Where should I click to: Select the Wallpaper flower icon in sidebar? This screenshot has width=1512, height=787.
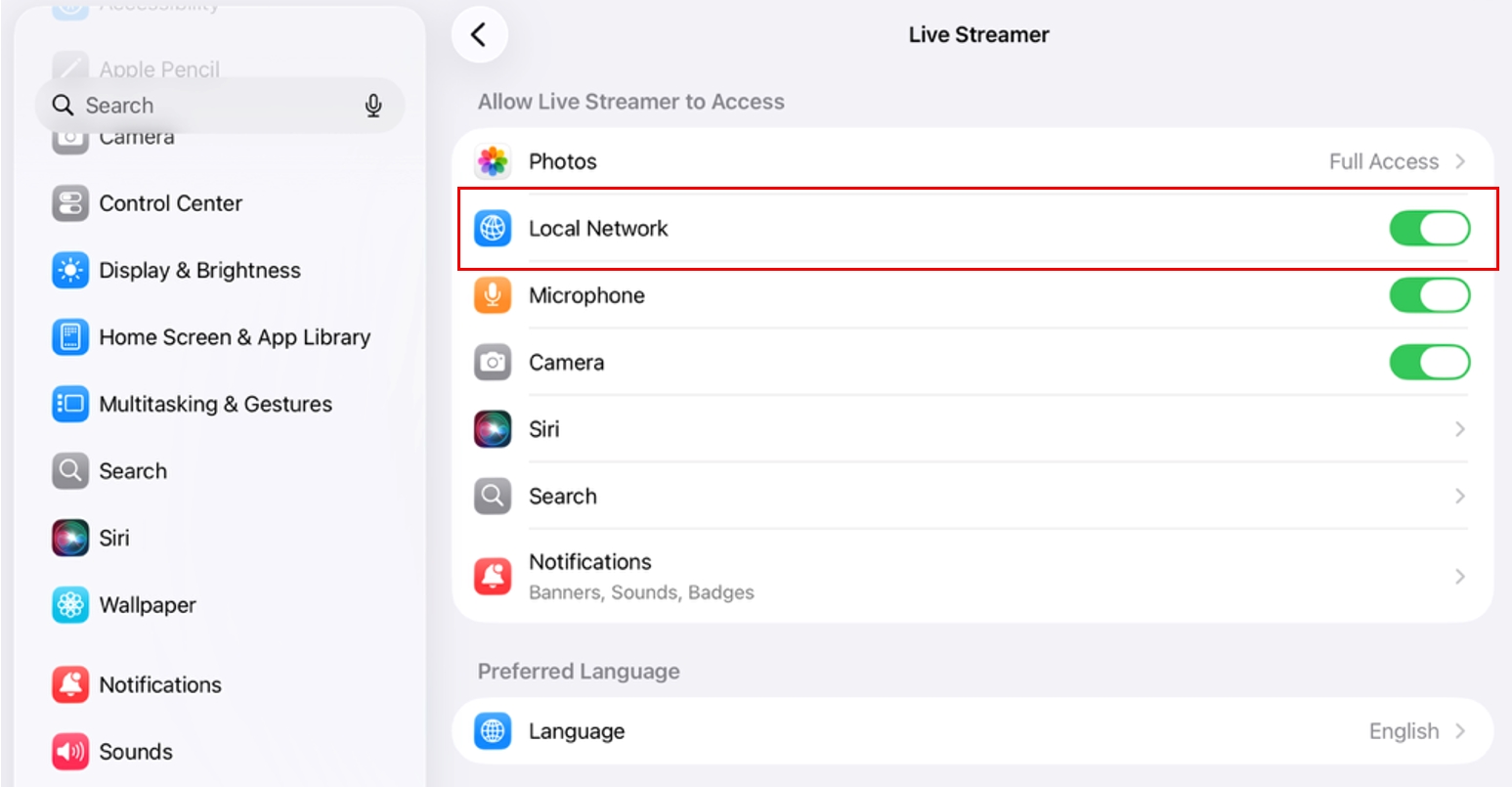pyautogui.click(x=70, y=605)
